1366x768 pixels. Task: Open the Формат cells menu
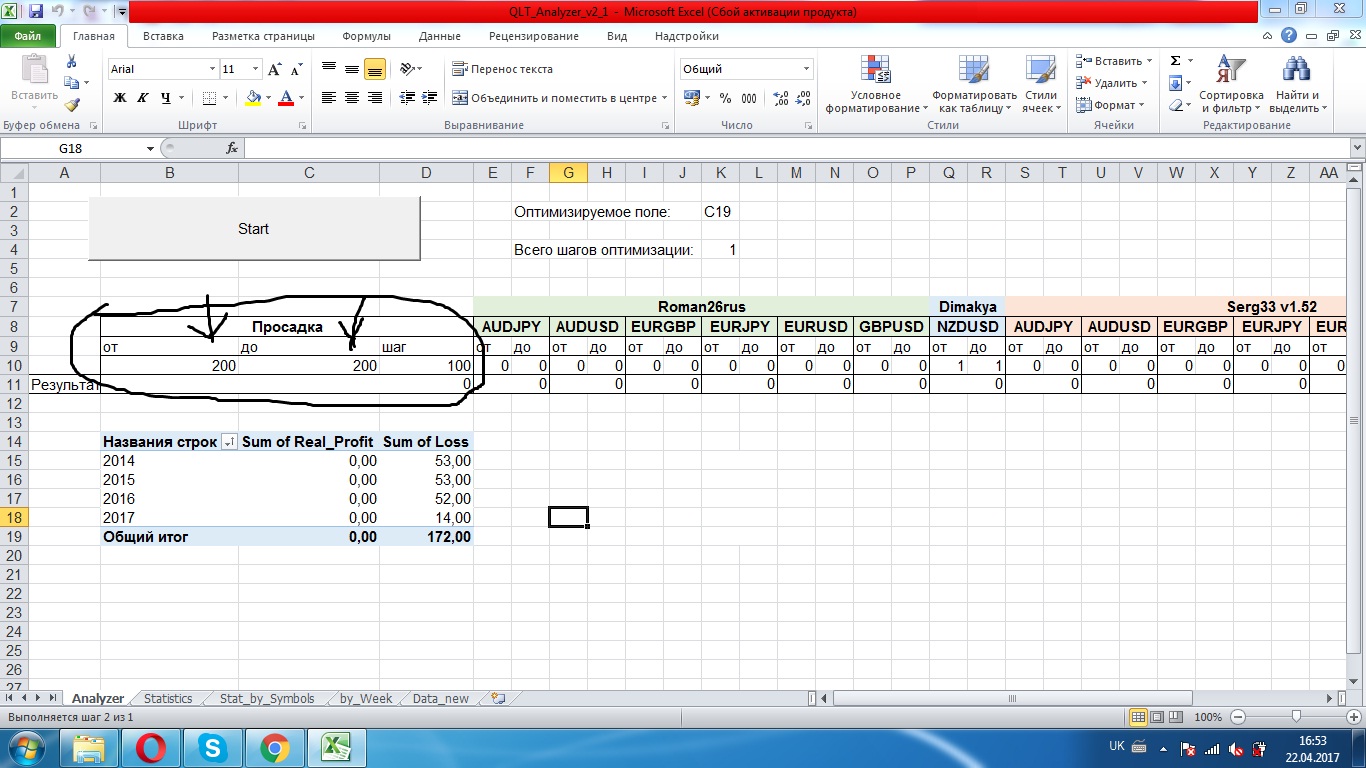(1110, 105)
